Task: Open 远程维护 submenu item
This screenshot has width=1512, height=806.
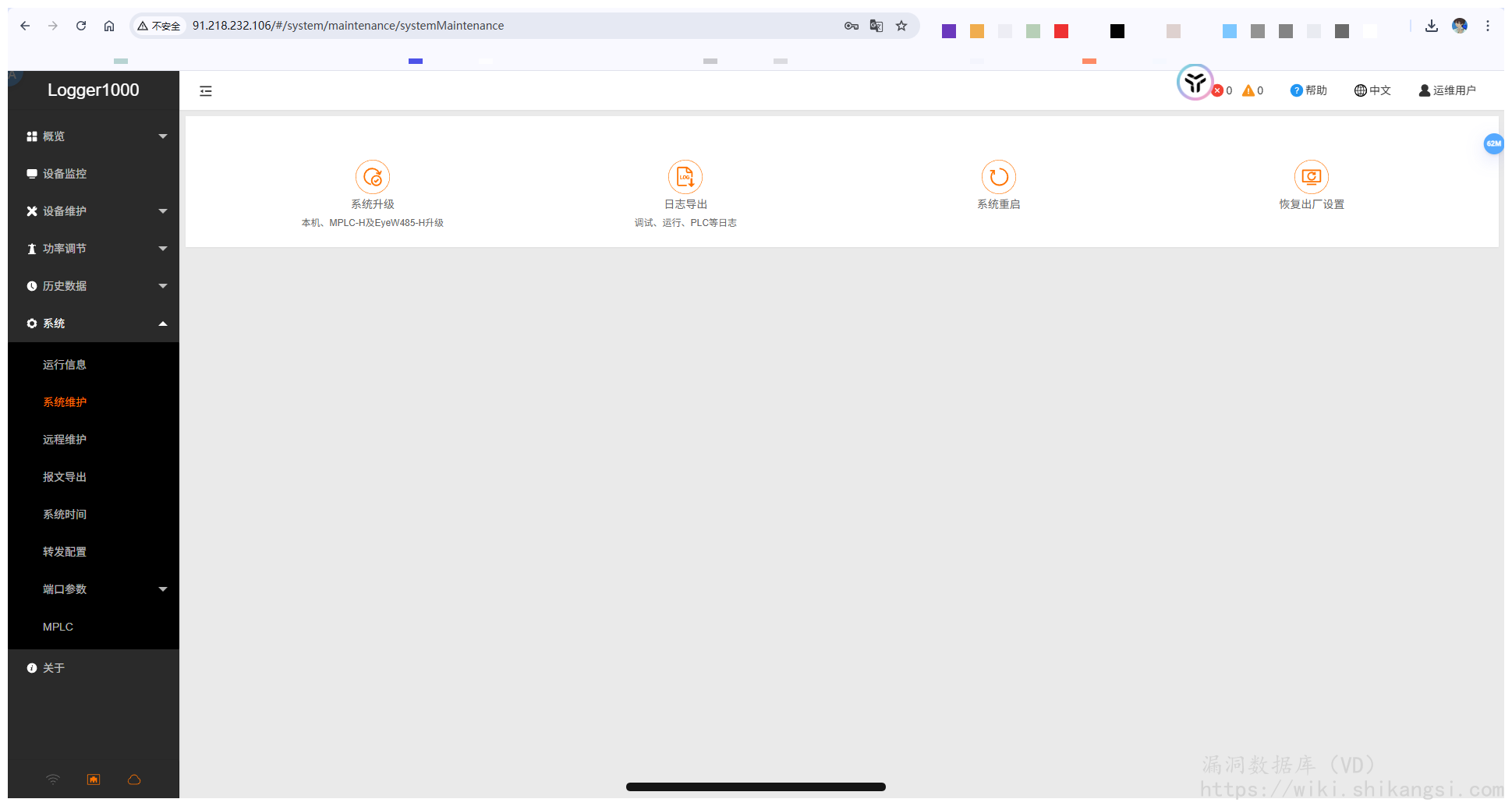Action: [x=94, y=440]
